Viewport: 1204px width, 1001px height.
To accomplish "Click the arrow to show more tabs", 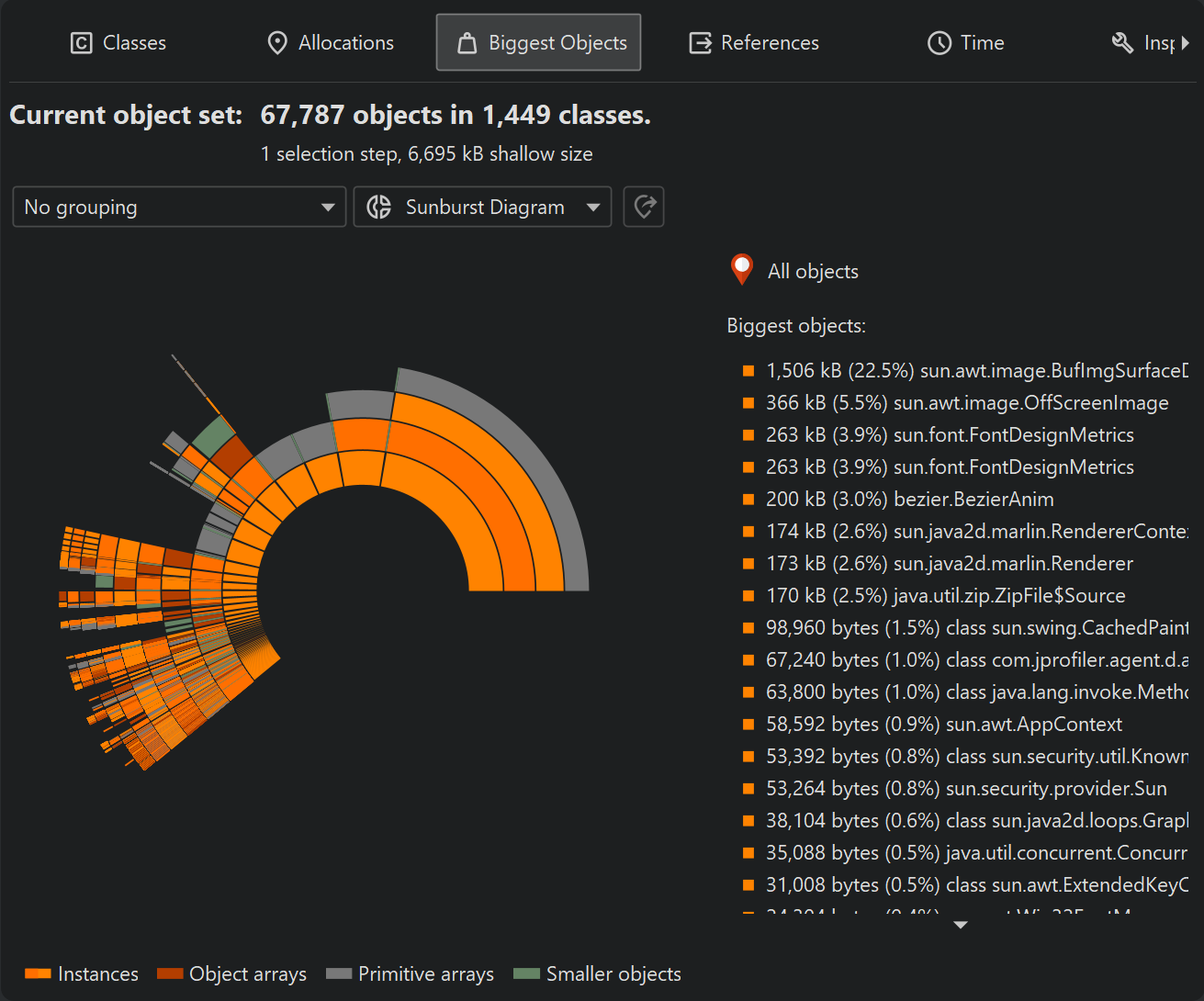I will pos(1186,43).
